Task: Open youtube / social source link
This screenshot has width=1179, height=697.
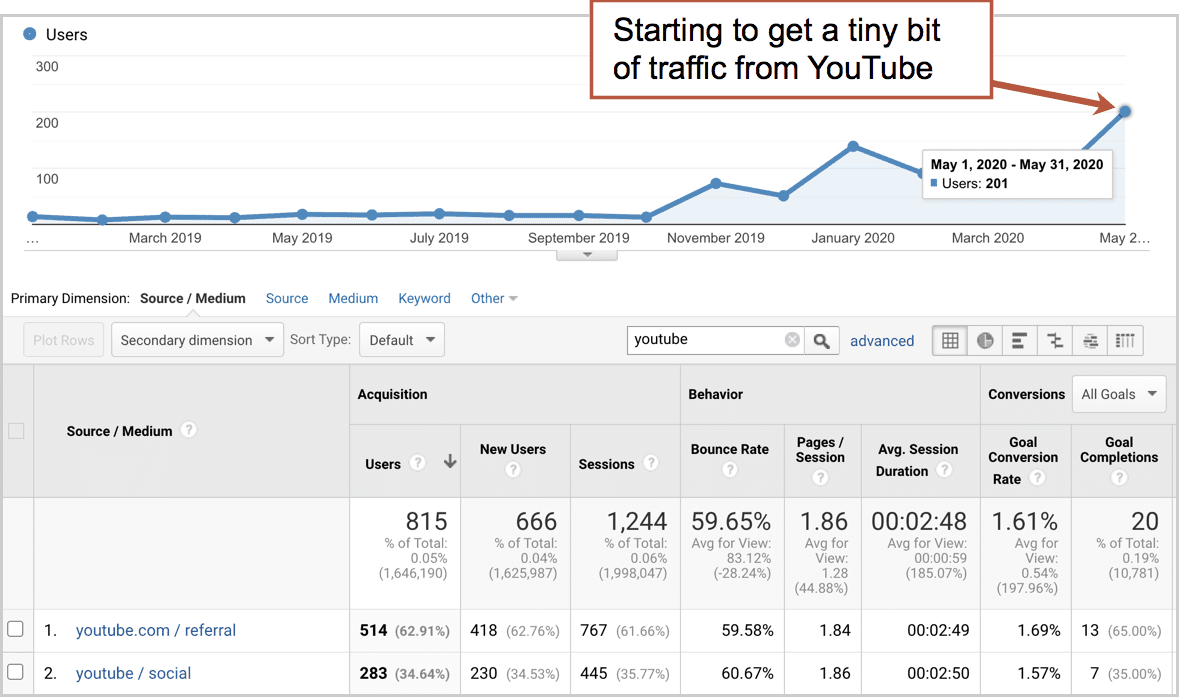Action: tap(133, 673)
